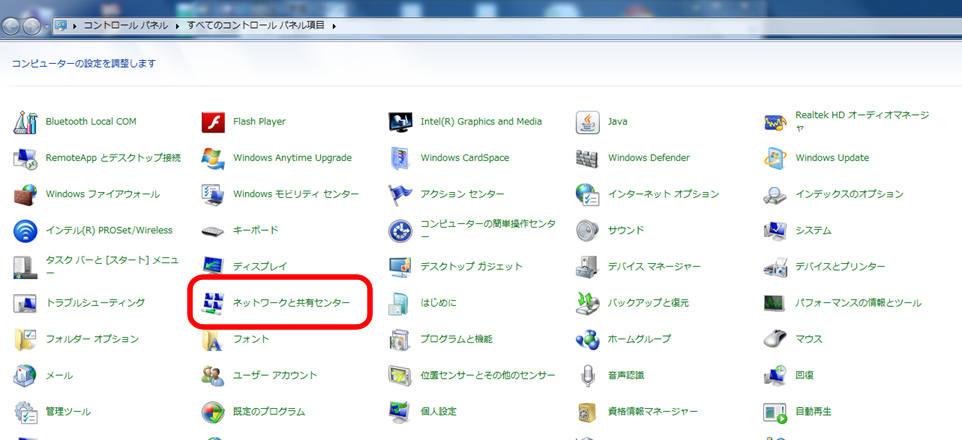This screenshot has height=440, width=962.
Task: Open Windows Anytime Upgrade icon
Action: pos(213,158)
